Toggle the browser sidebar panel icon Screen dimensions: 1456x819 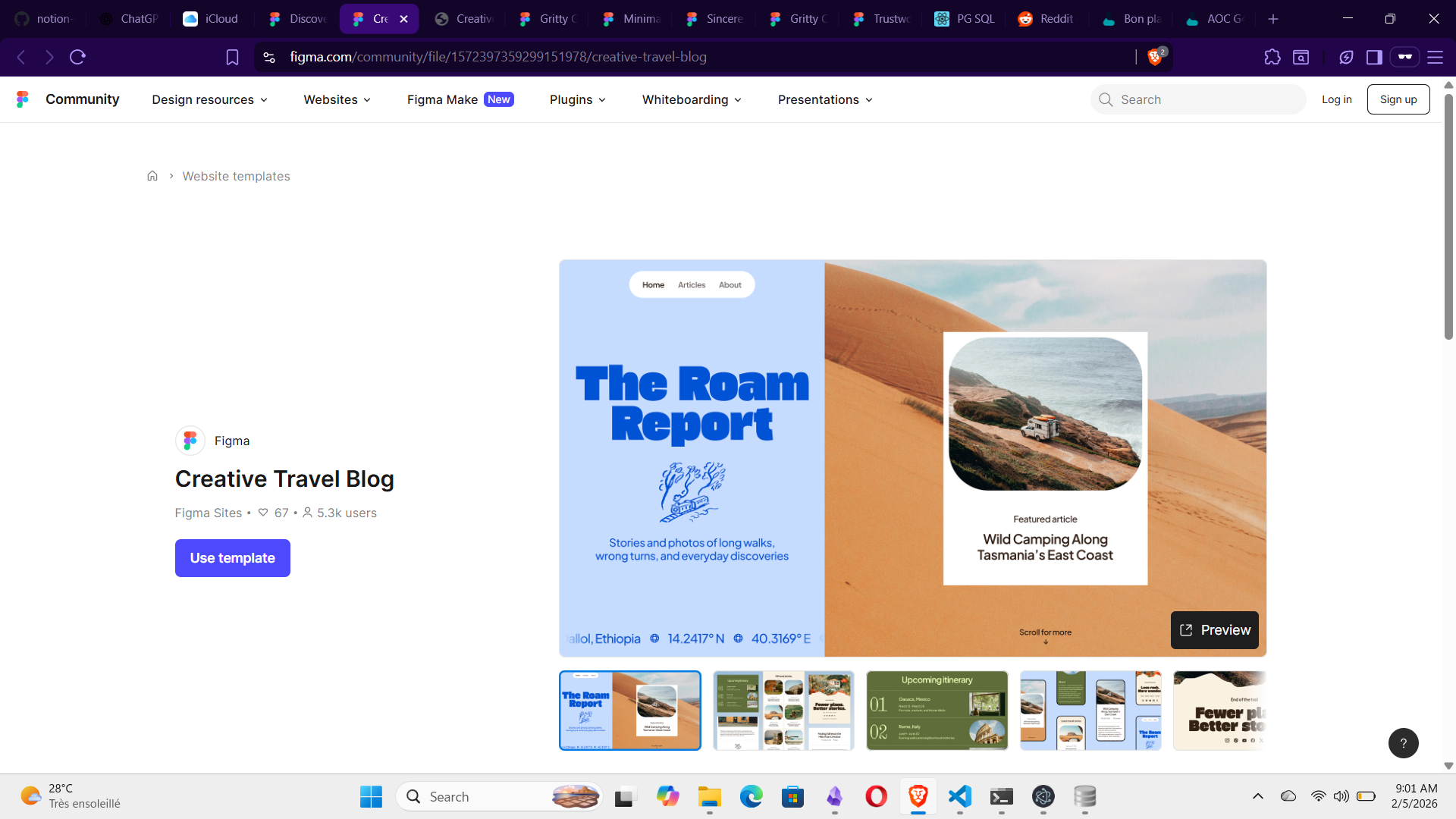click(x=1374, y=57)
